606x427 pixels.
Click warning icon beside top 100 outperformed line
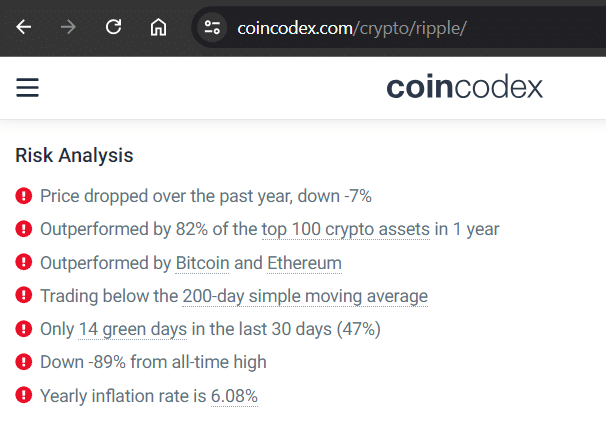click(x=24, y=229)
